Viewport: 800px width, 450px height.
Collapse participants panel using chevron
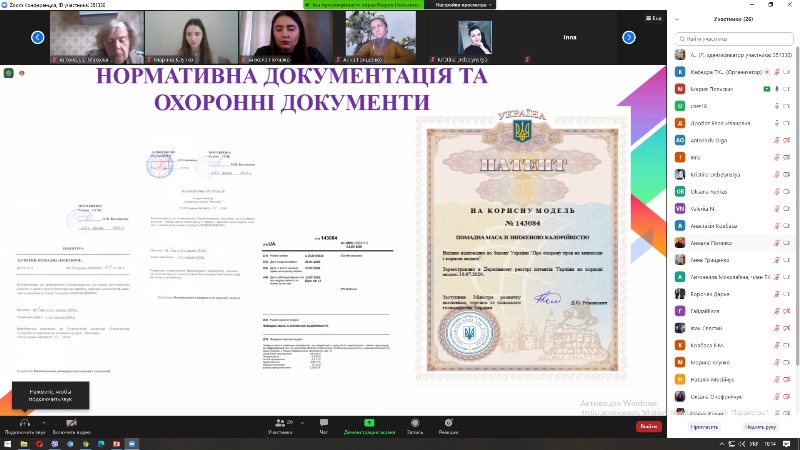677,19
